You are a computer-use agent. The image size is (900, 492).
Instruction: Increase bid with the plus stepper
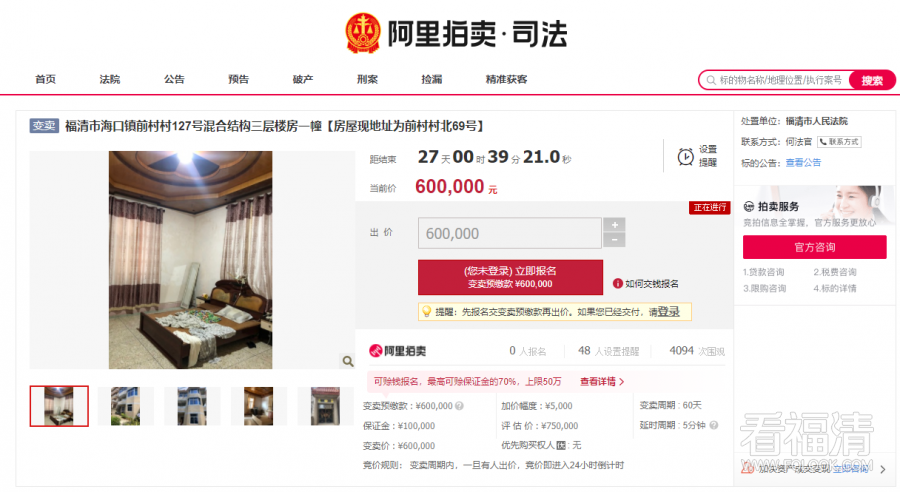[614, 224]
